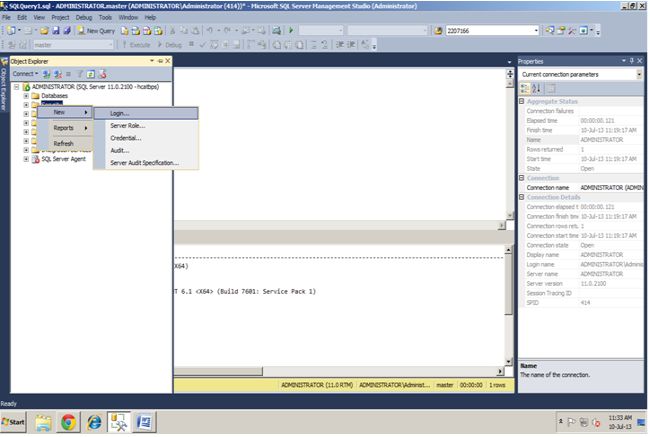Click the Execute button

pyautogui.click(x=136, y=45)
